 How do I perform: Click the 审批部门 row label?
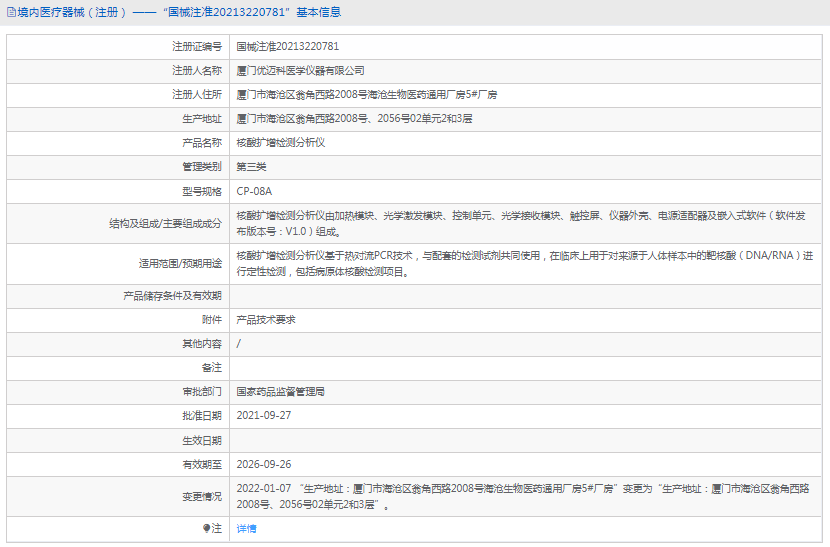(x=202, y=392)
